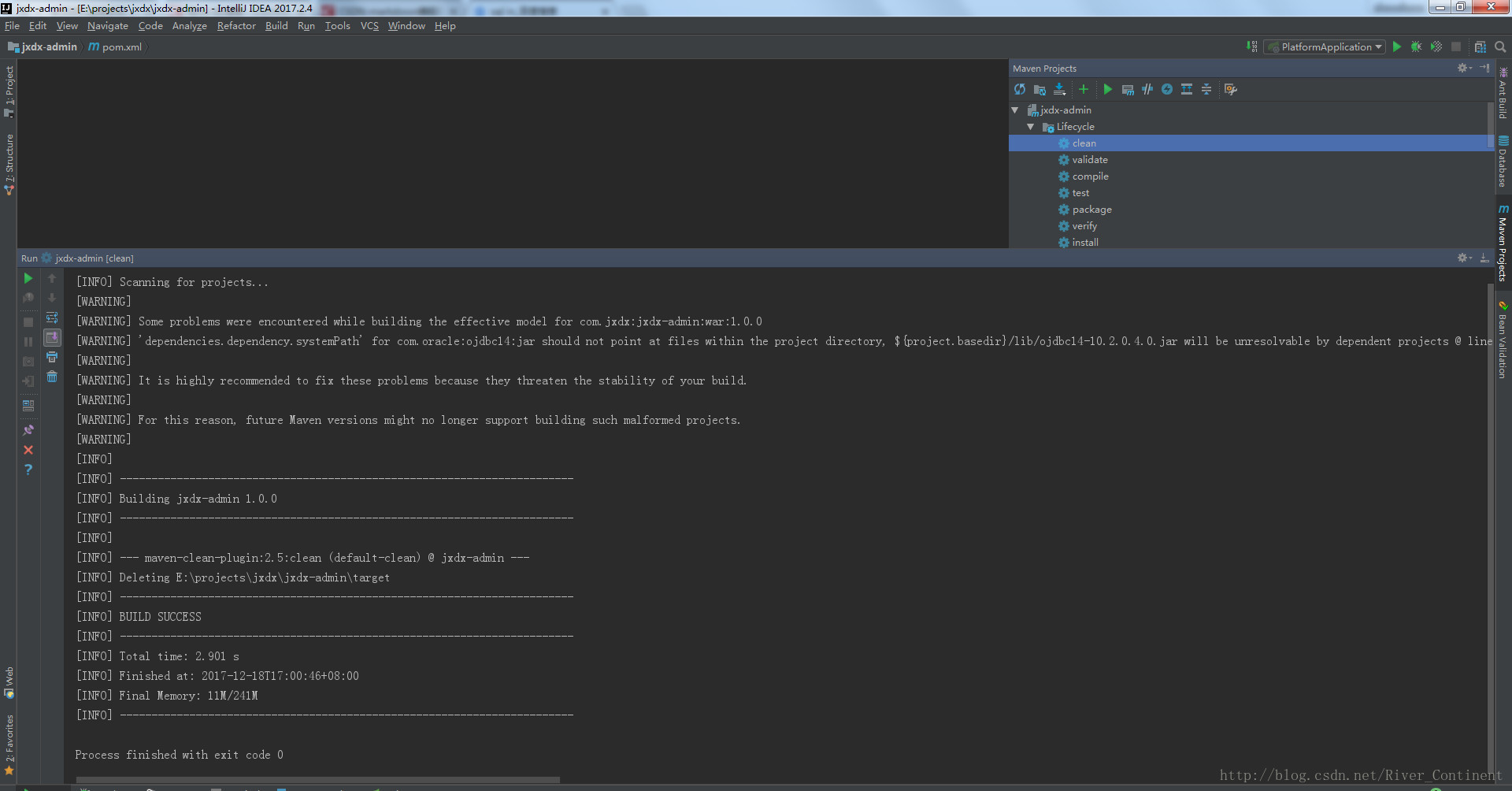Toggle Maven offline mode
The height and width of the screenshot is (791, 1512).
[1147, 90]
